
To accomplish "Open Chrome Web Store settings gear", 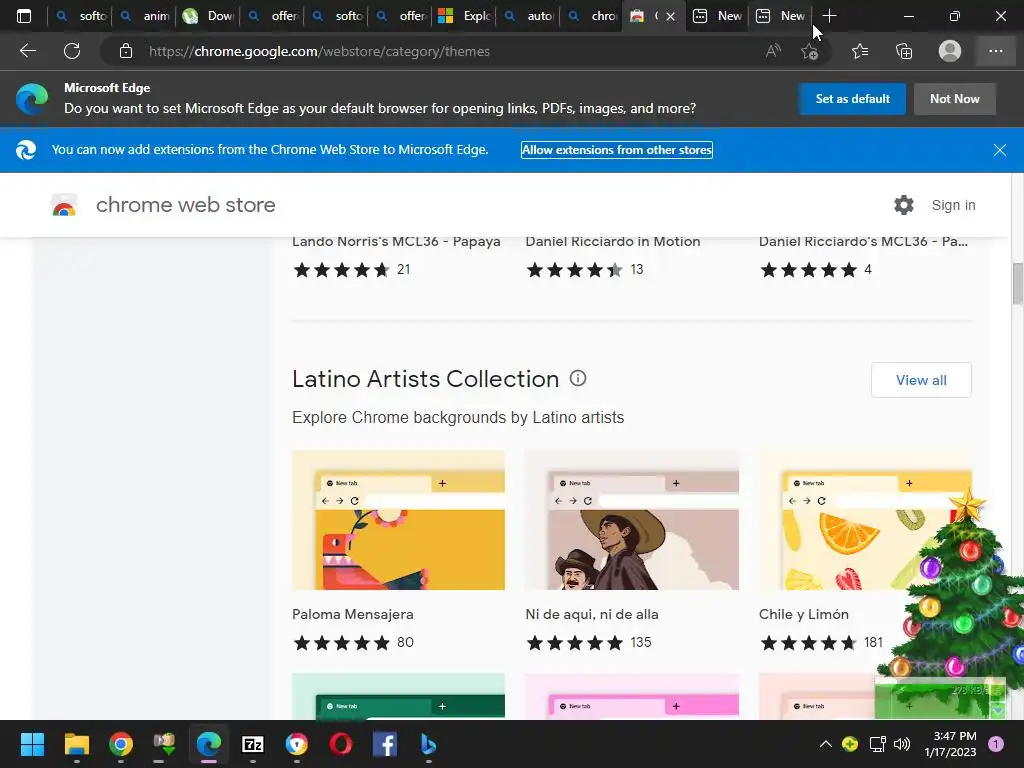I will pyautogui.click(x=904, y=205).
